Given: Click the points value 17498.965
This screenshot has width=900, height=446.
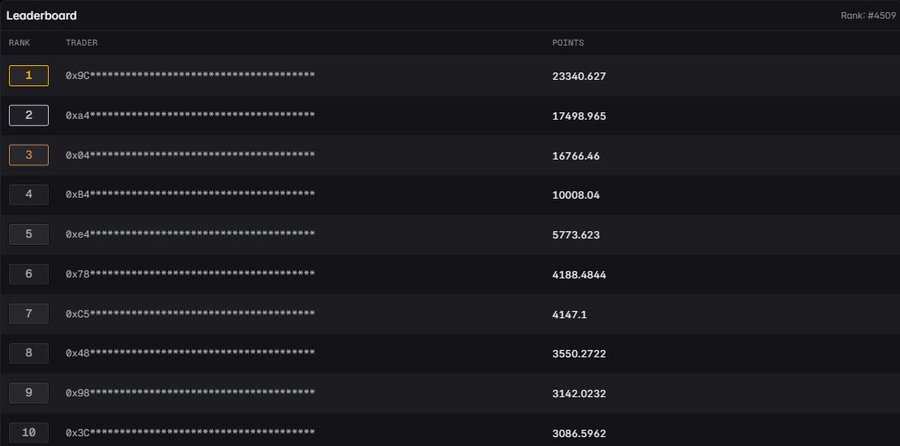Looking at the screenshot, I should pyautogui.click(x=579, y=116).
